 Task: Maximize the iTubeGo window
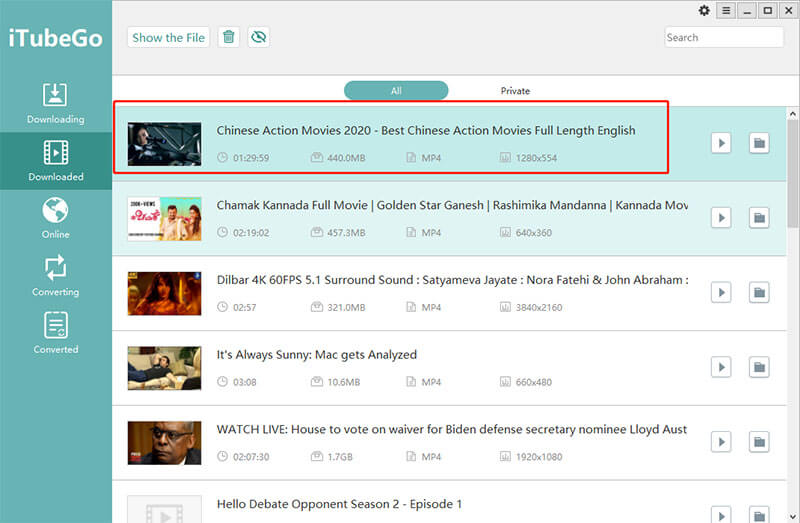pyautogui.click(x=768, y=11)
